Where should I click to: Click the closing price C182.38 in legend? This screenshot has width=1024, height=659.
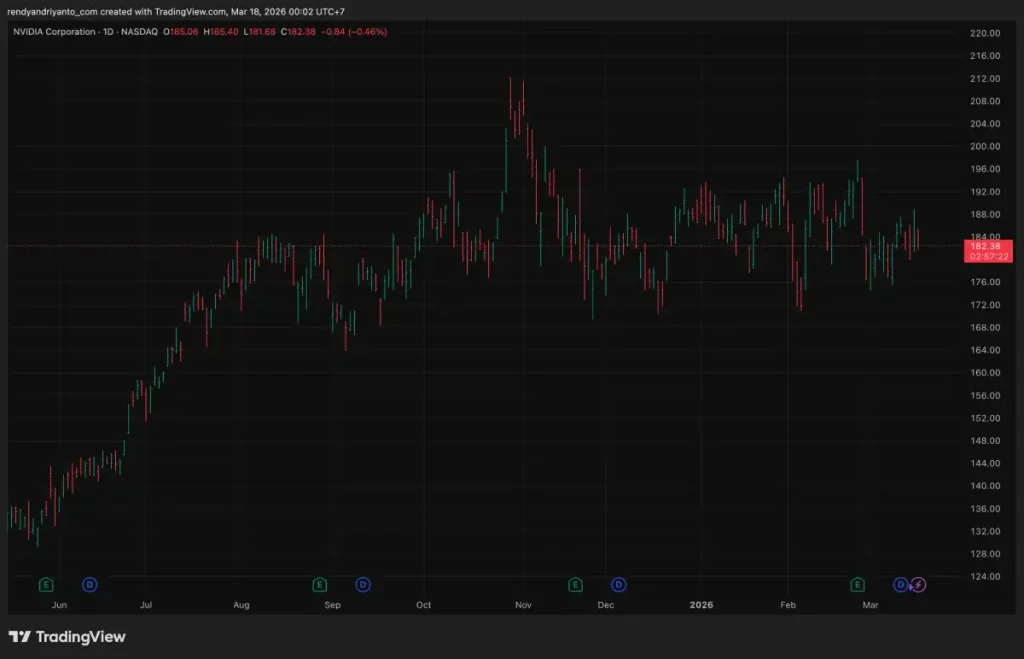tap(299, 32)
